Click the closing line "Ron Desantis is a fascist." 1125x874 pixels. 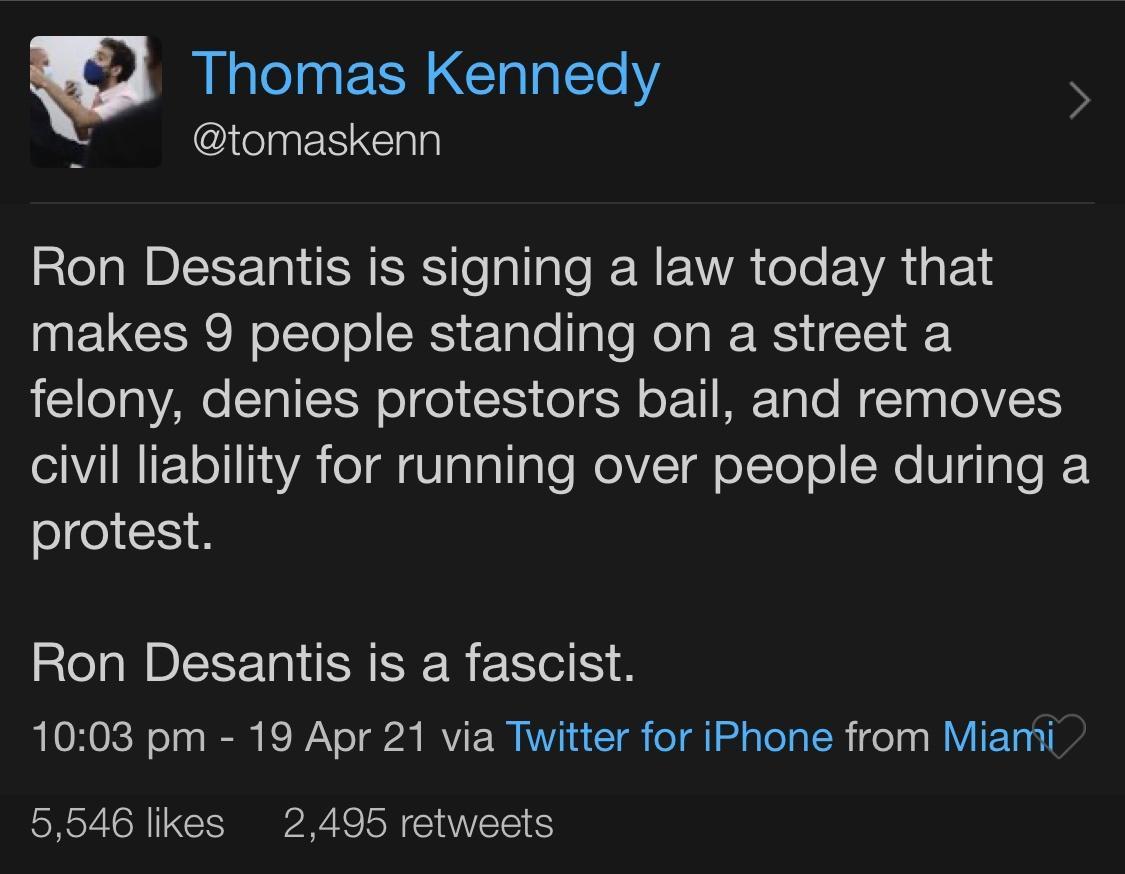[x=333, y=662]
